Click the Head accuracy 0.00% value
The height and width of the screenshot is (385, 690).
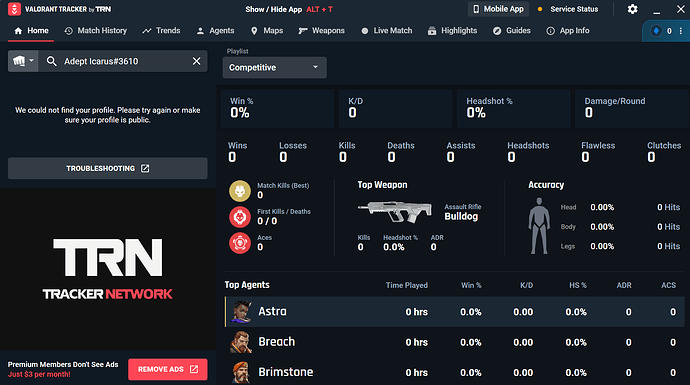pos(602,207)
